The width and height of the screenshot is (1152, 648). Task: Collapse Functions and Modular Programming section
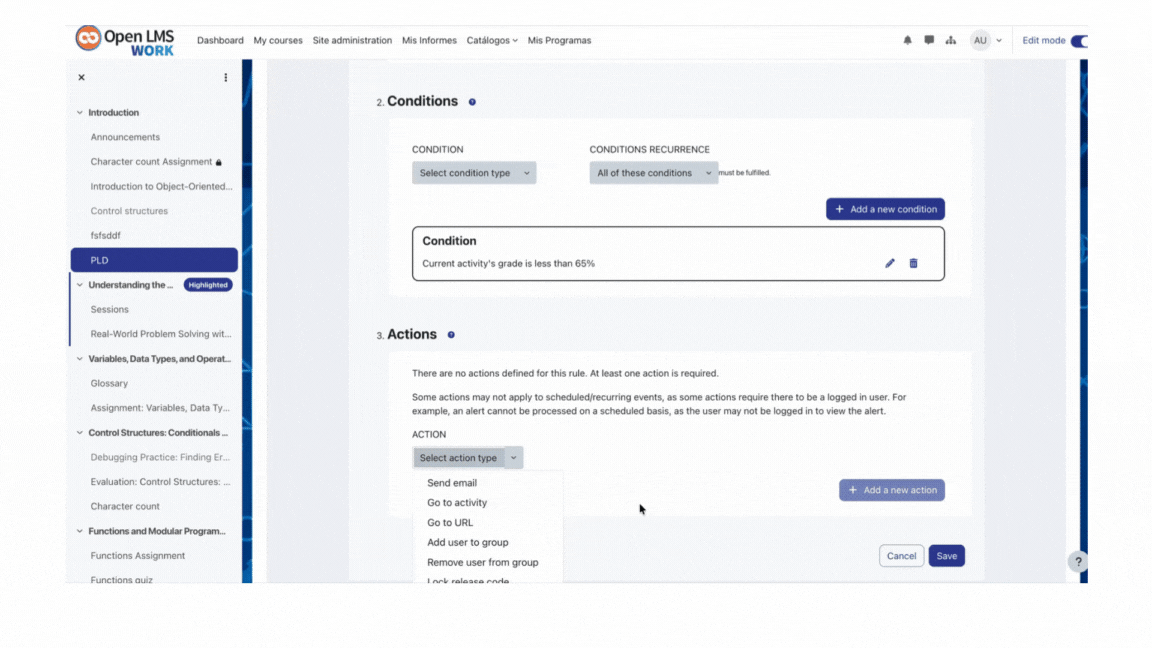point(80,531)
